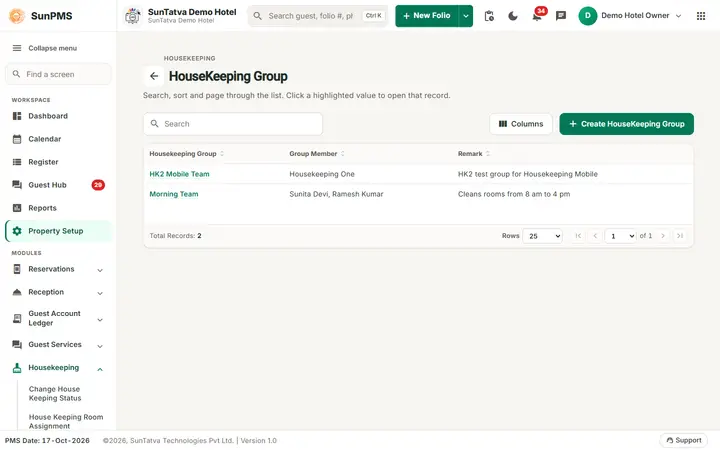Click the Find a screen field
Image resolution: width=720 pixels, height=450 pixels.
[58, 74]
